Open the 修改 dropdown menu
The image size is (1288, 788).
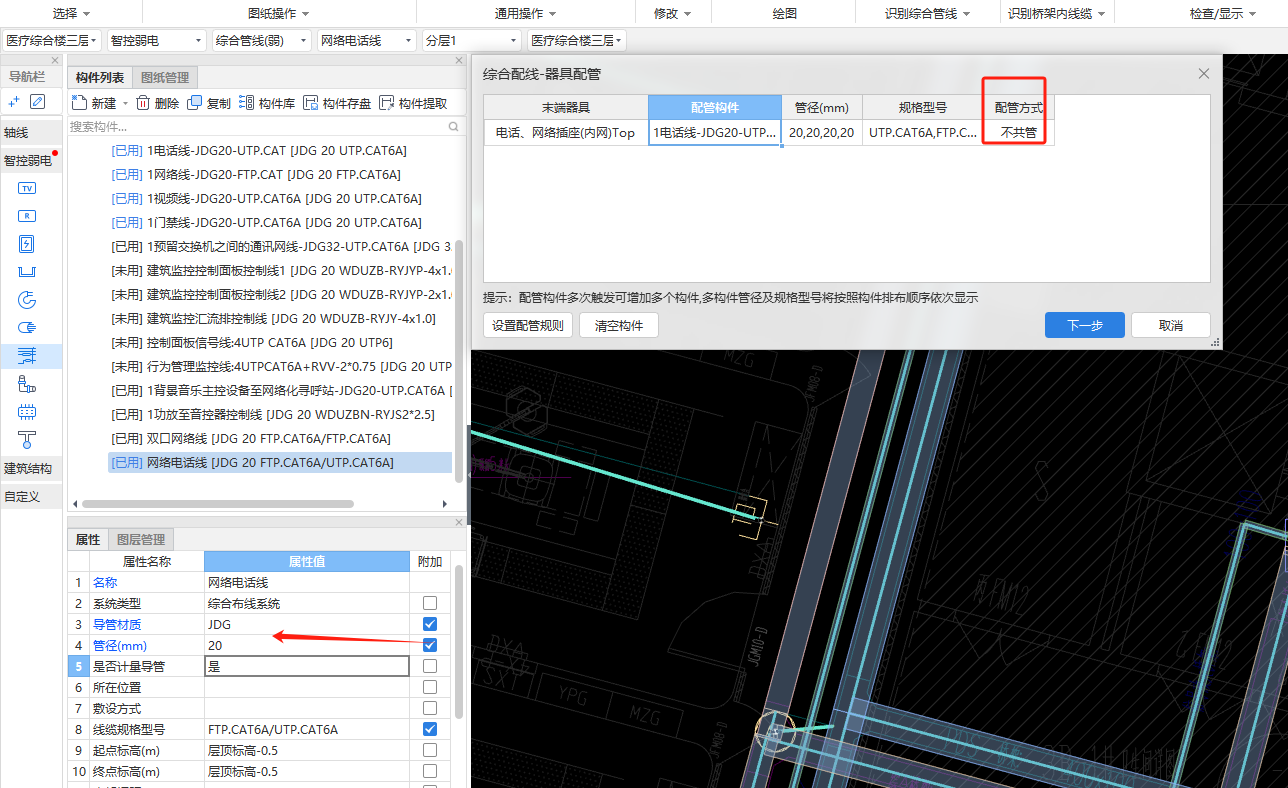coord(672,13)
